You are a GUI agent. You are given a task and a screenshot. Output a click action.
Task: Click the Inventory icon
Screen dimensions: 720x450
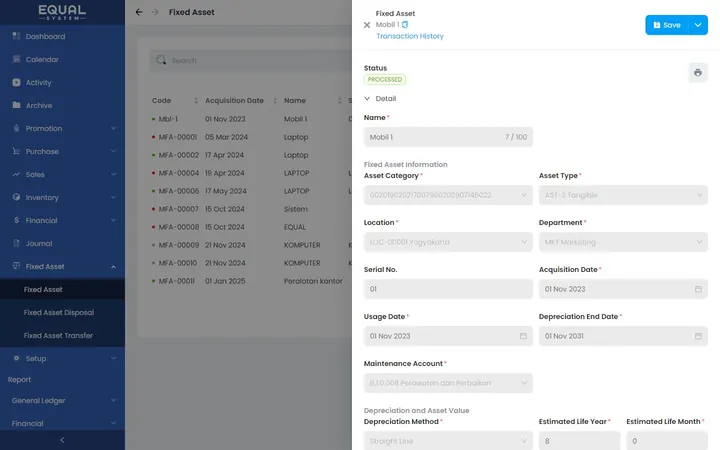point(16,197)
